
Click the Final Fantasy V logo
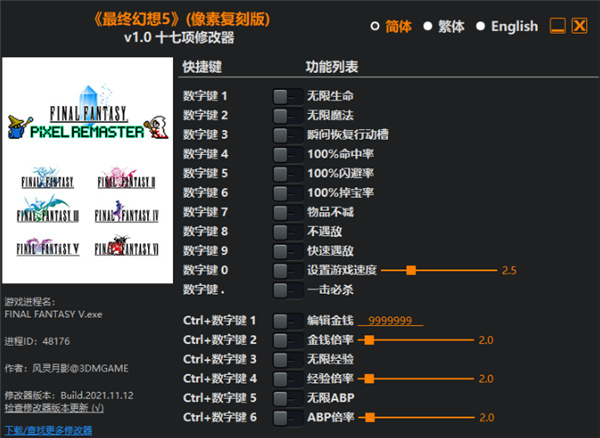[47, 246]
